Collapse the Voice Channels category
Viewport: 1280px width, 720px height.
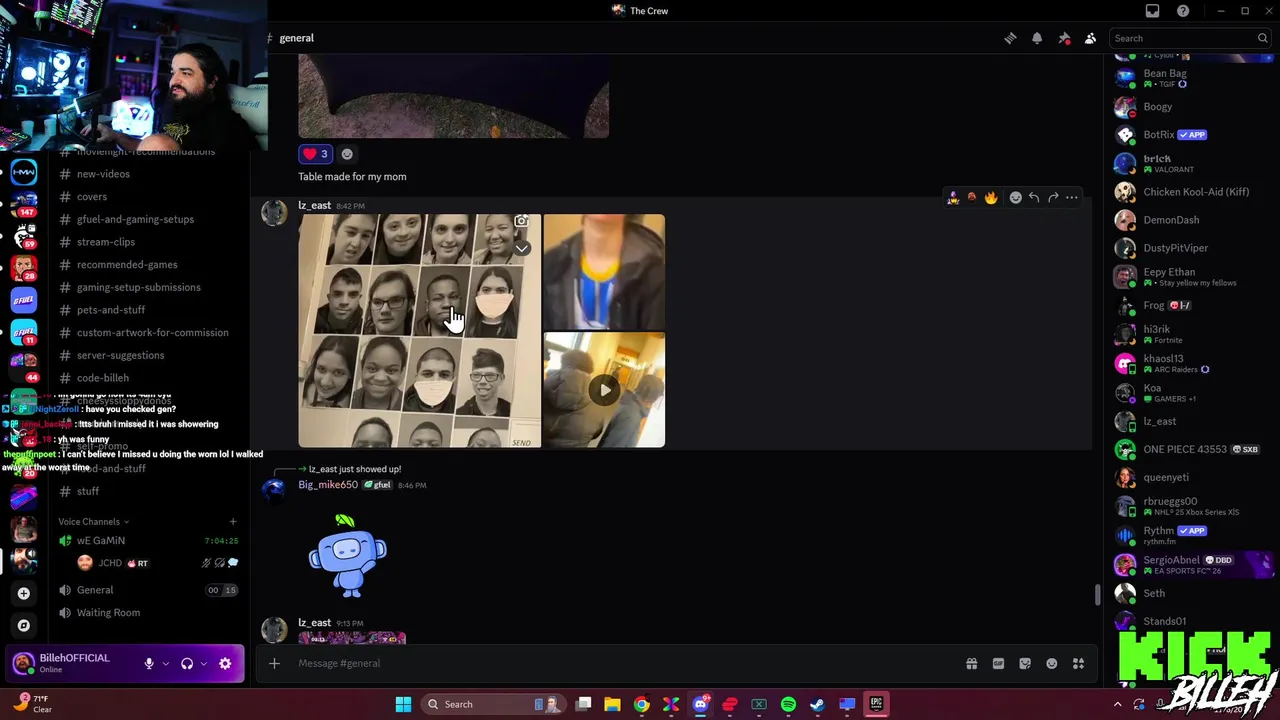click(x=93, y=522)
